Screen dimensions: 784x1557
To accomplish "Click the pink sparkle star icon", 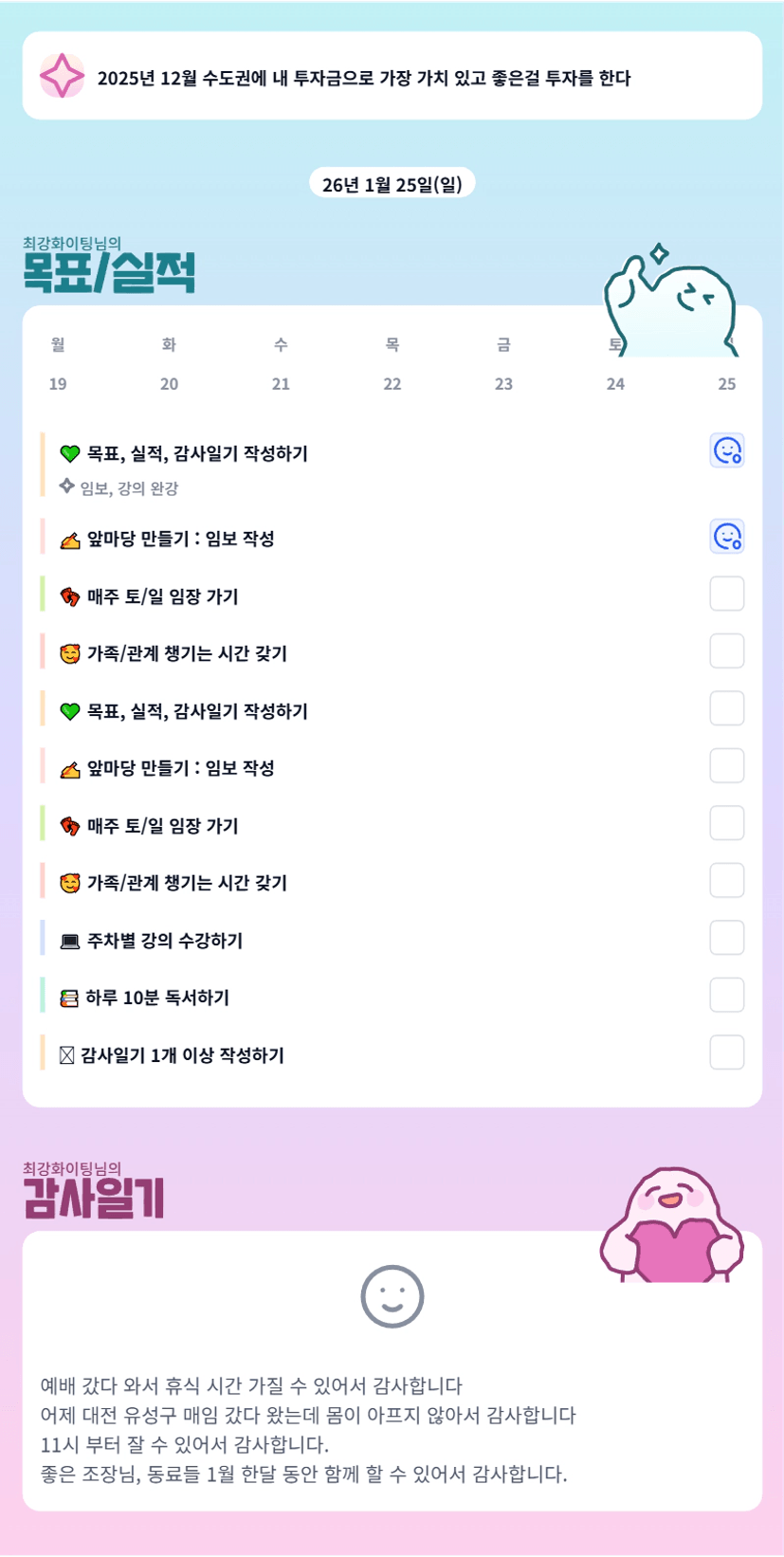I will tap(62, 76).
